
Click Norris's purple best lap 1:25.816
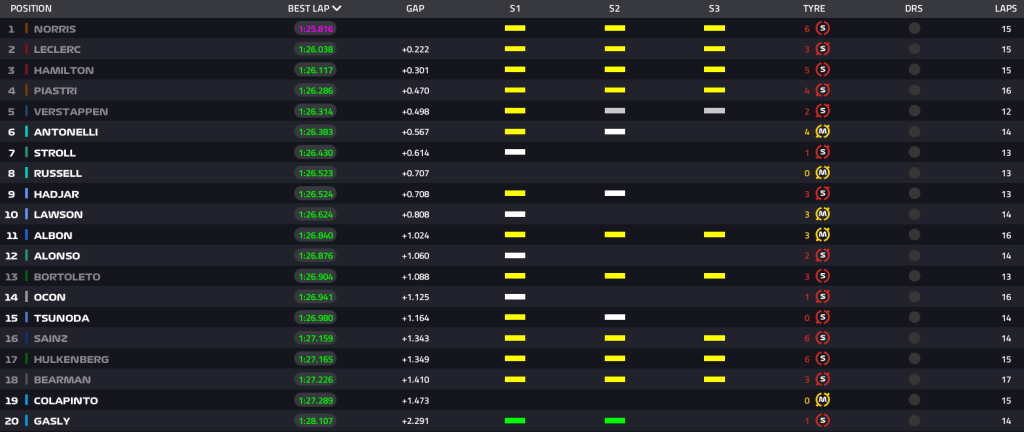click(x=315, y=29)
